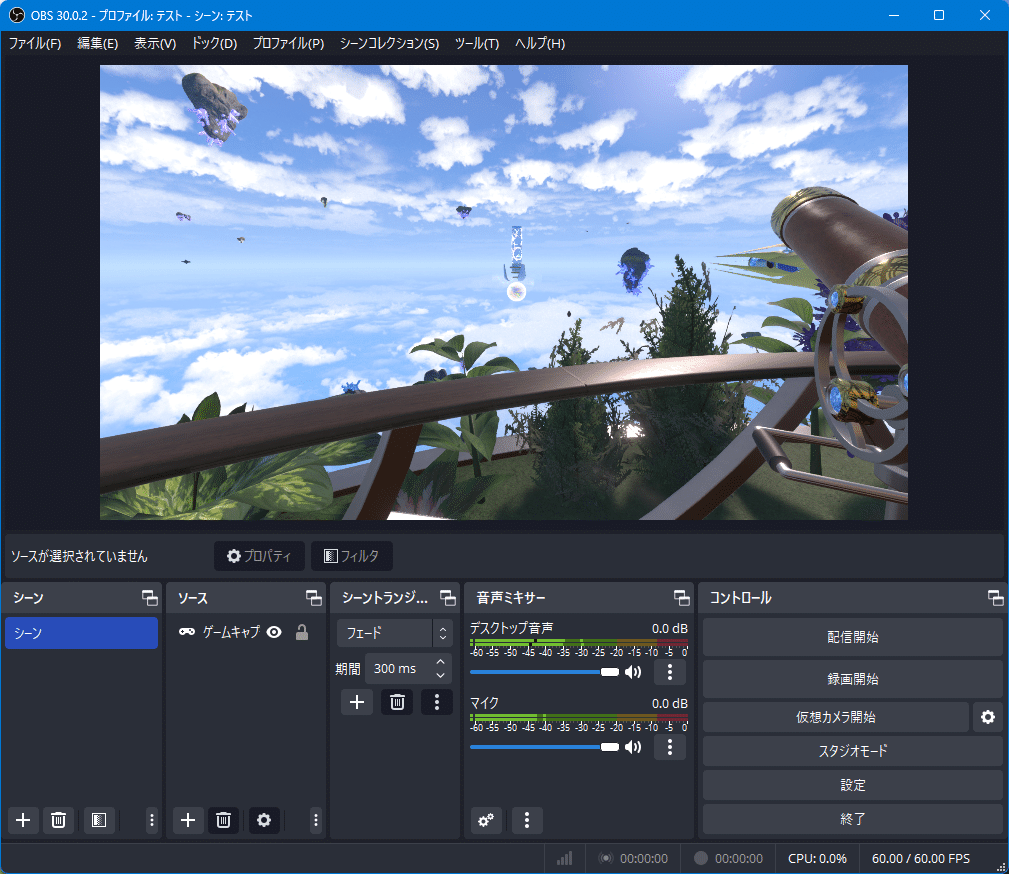Open virtual camera settings gear
The height and width of the screenshot is (874, 1009).
[988, 717]
